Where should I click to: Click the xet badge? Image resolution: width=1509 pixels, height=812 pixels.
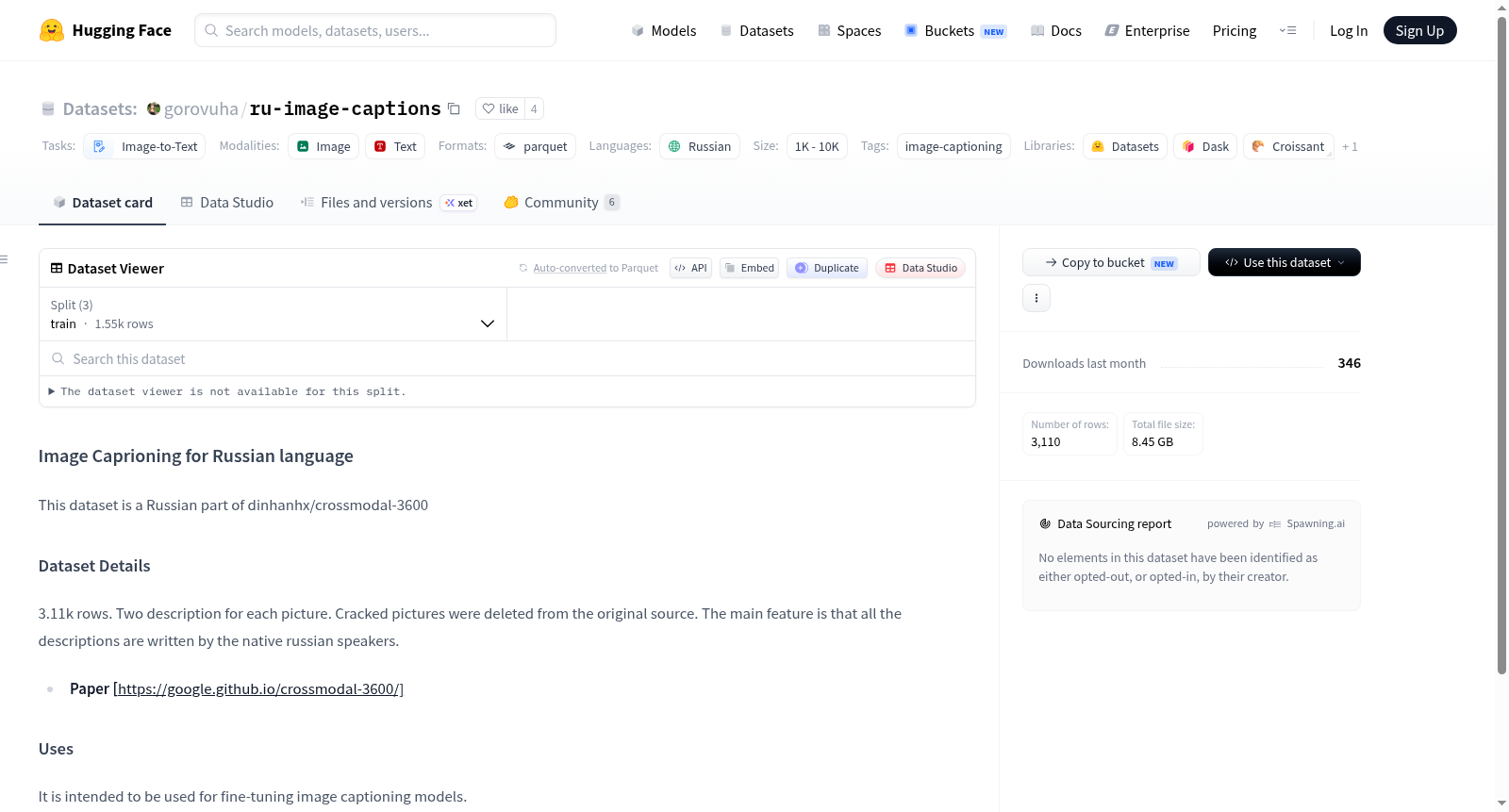click(459, 203)
